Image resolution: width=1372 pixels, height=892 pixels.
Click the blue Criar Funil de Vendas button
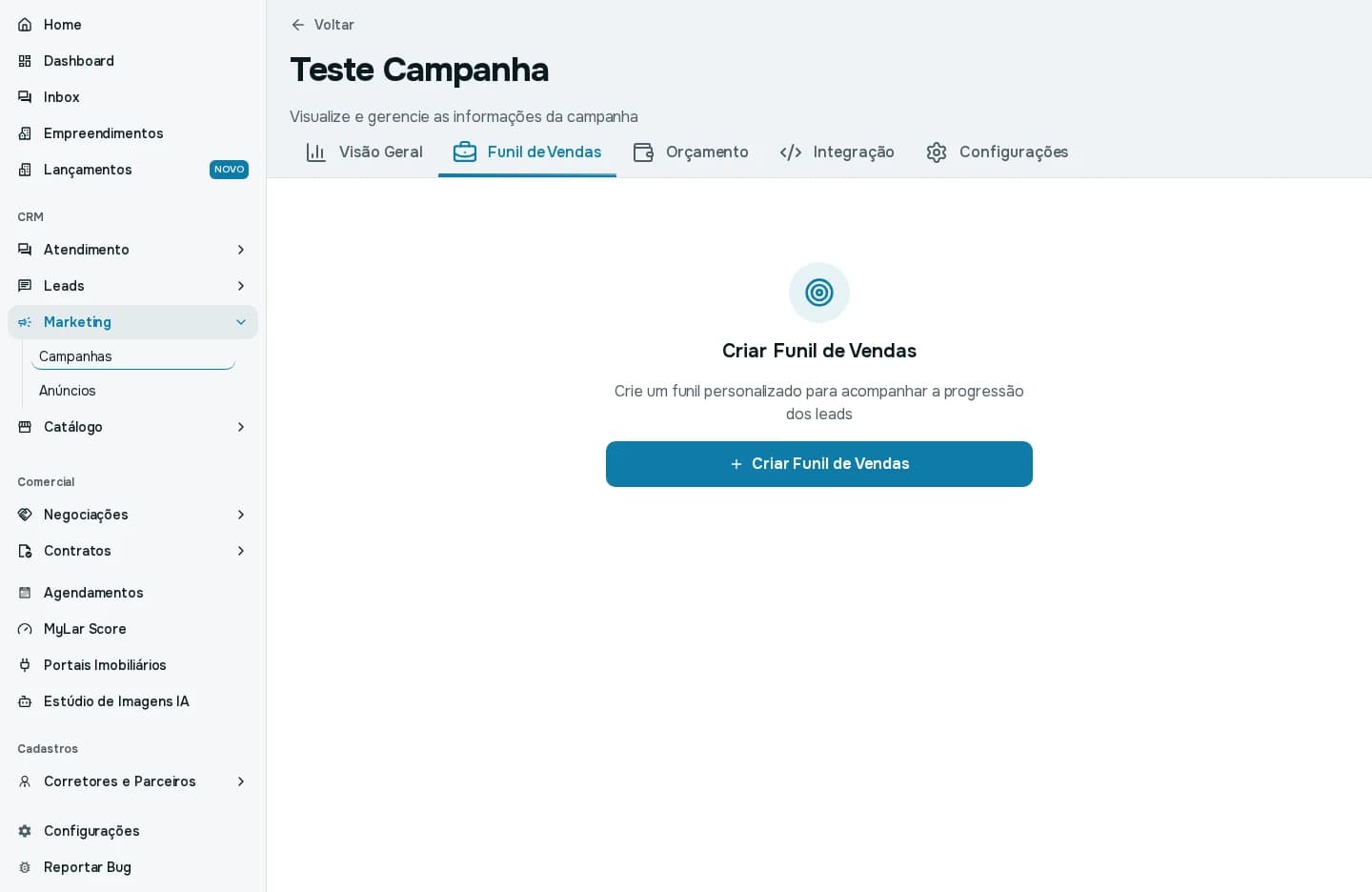coord(819,464)
